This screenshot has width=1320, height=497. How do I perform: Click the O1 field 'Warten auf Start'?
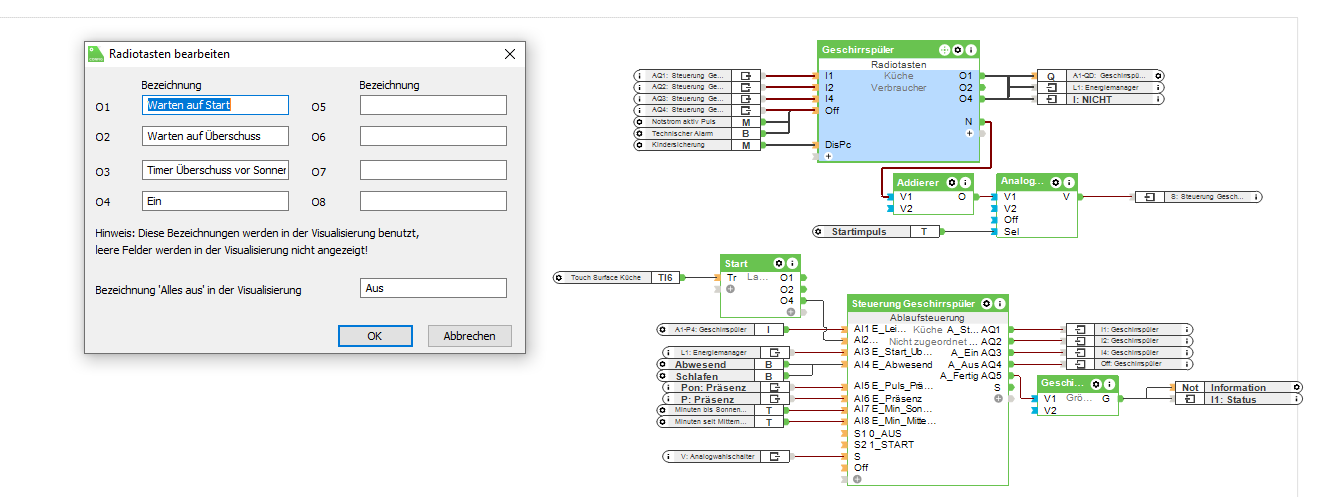215,105
